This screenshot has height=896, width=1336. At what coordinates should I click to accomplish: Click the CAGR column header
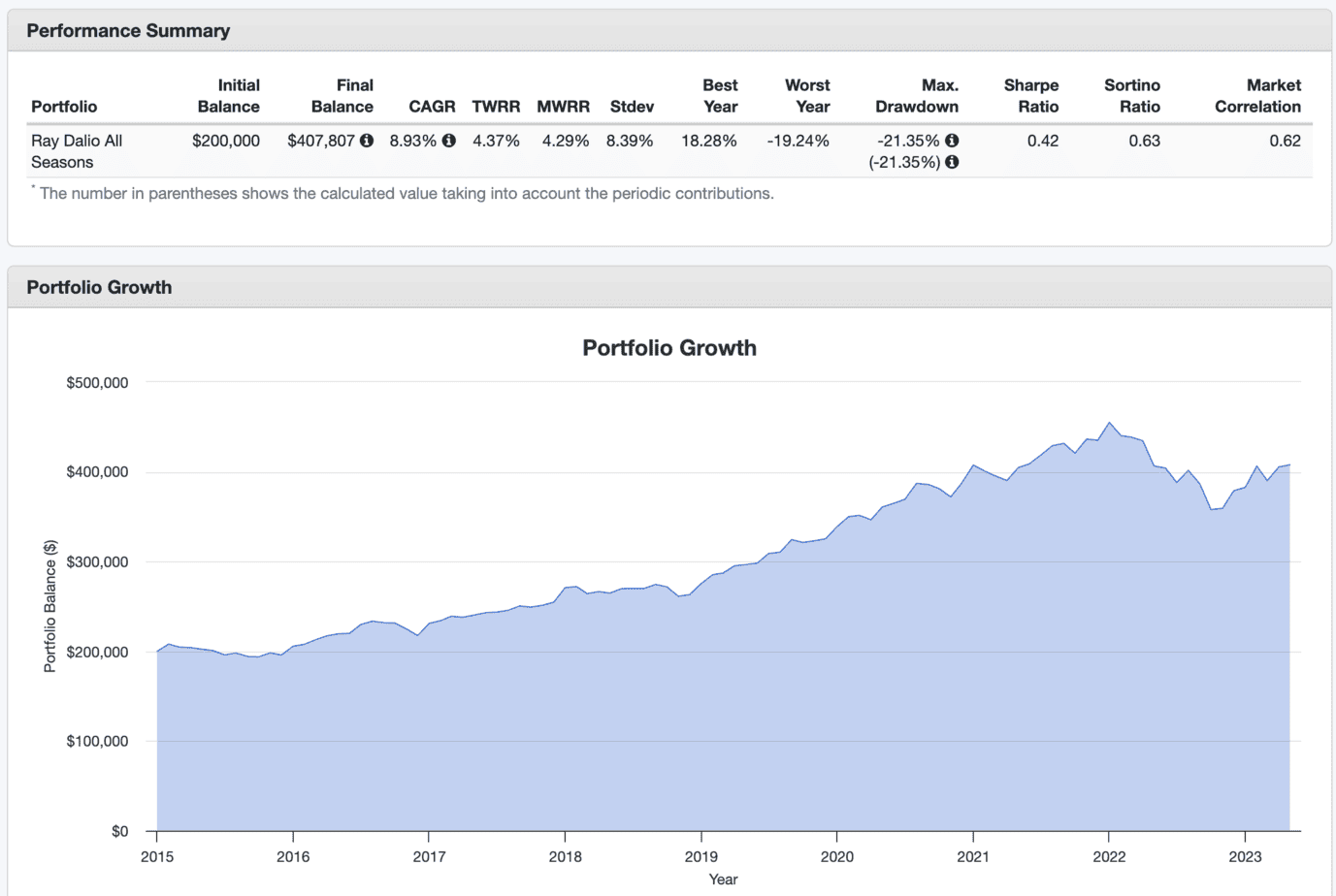[432, 107]
